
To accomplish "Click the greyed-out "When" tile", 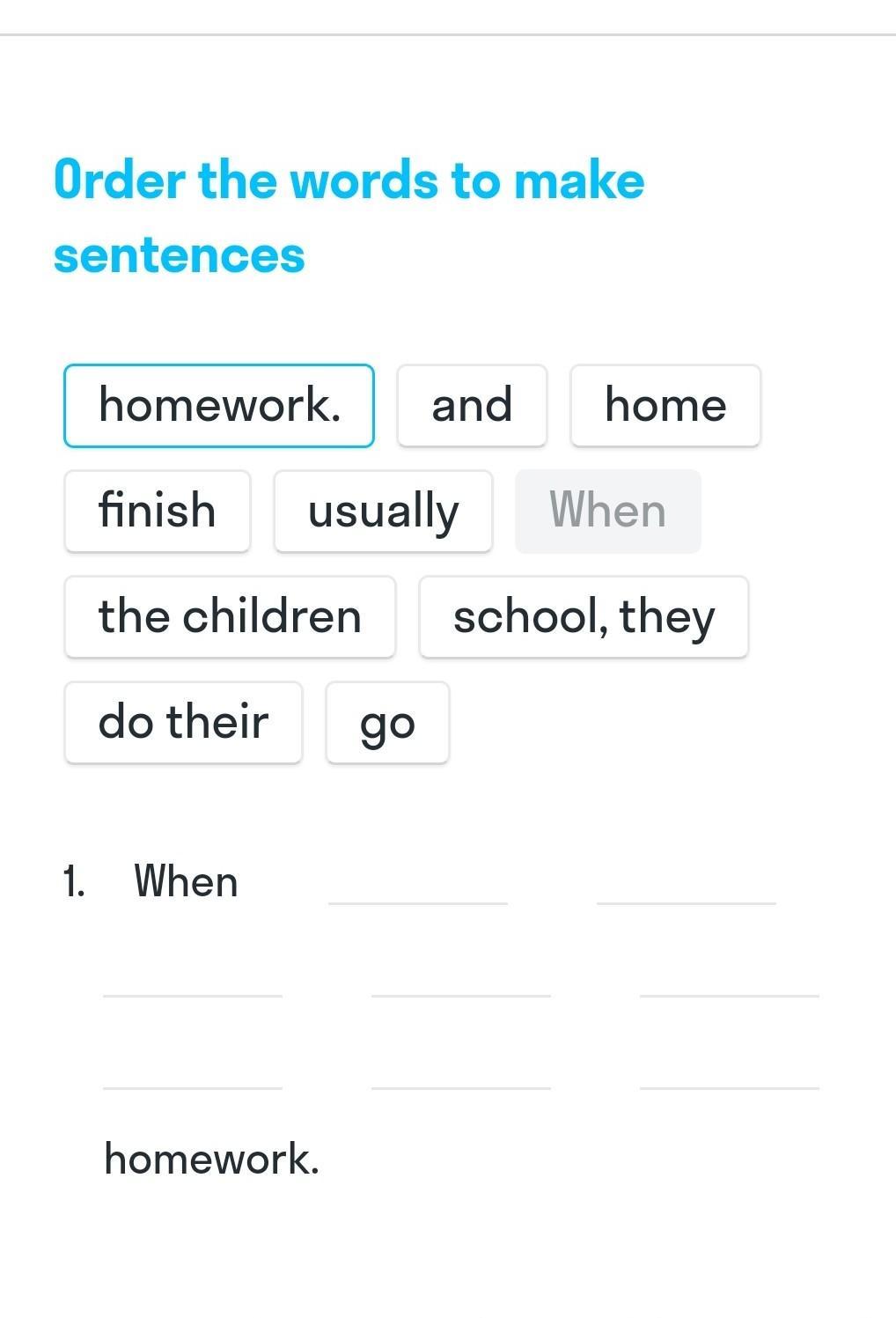I will click(608, 512).
